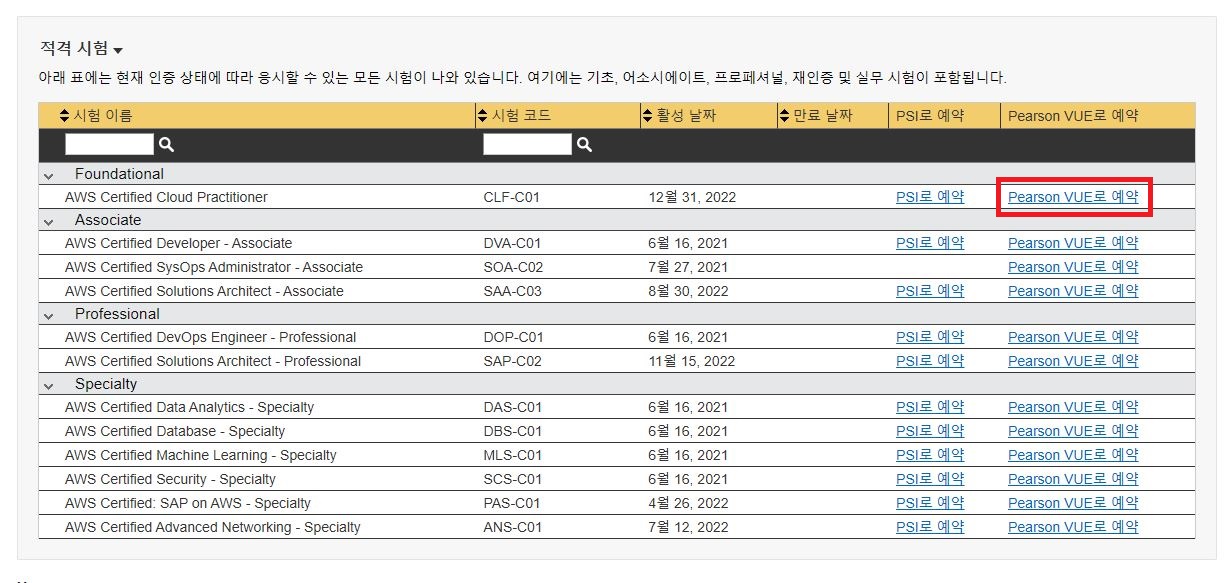Select AWS Certified SysOps Administrator - Associate name
The height and width of the screenshot is (583, 1229).
(x=214, y=267)
